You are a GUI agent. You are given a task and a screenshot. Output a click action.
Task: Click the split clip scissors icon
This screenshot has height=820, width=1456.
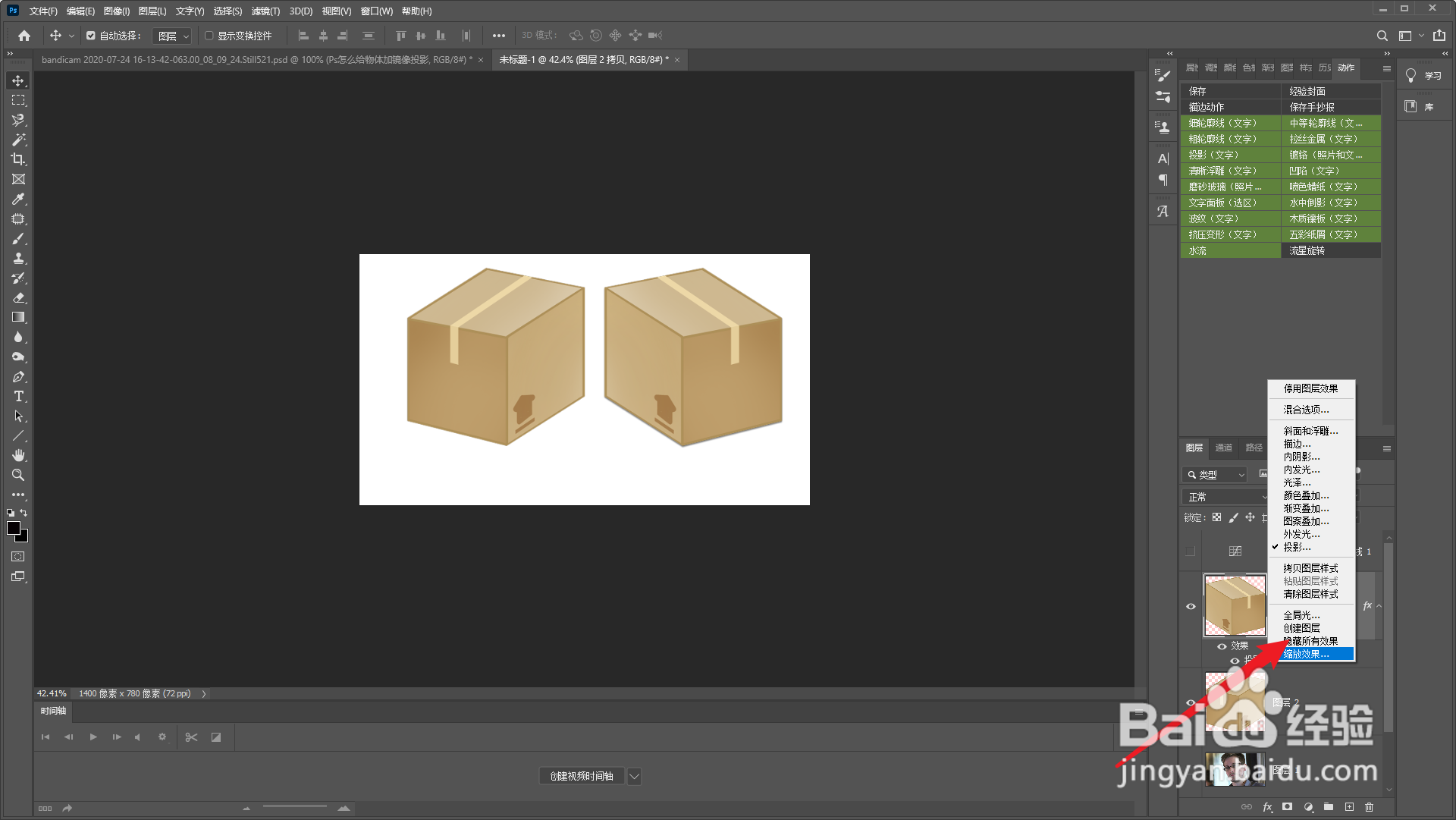click(x=191, y=737)
